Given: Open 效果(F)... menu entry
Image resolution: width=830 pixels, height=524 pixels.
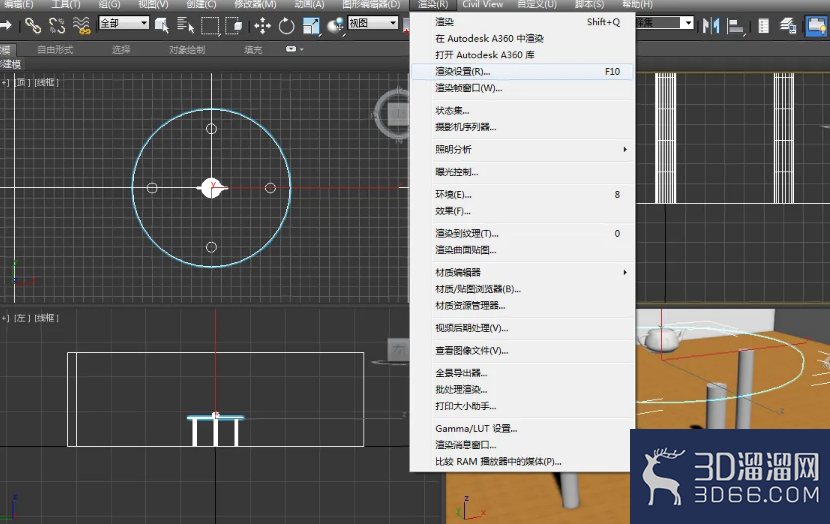Looking at the screenshot, I should 522,211.
